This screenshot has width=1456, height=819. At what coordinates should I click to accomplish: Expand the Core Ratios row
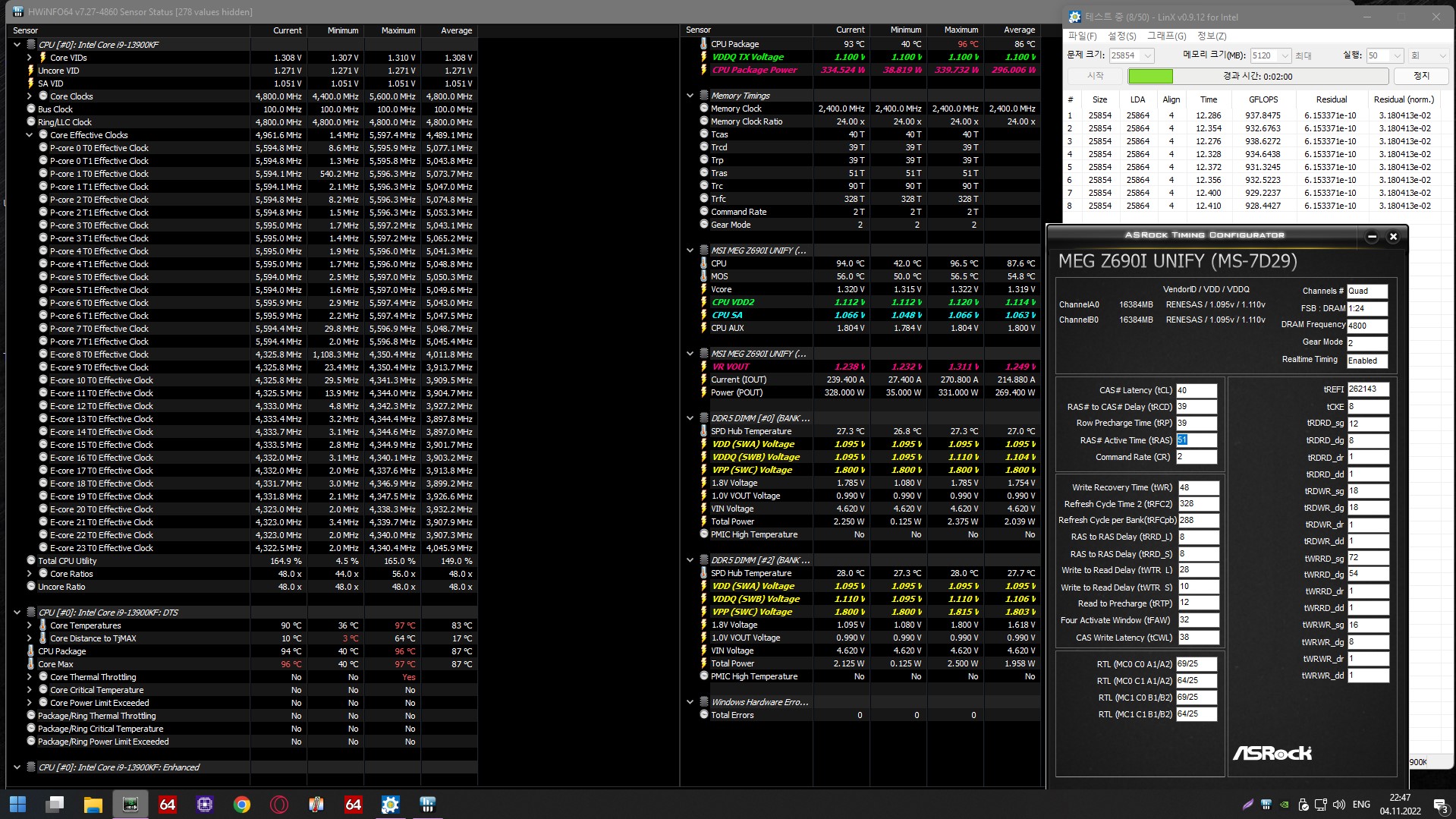[30, 574]
